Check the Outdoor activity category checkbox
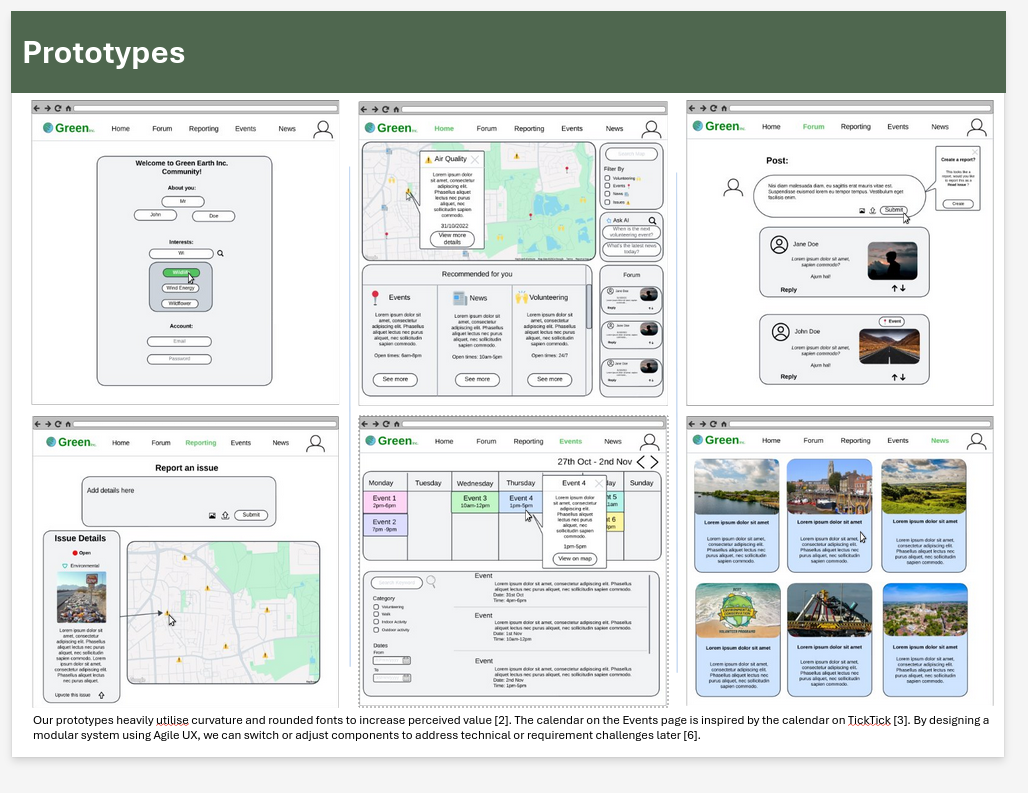Image resolution: width=1028 pixels, height=793 pixels. tap(376, 630)
